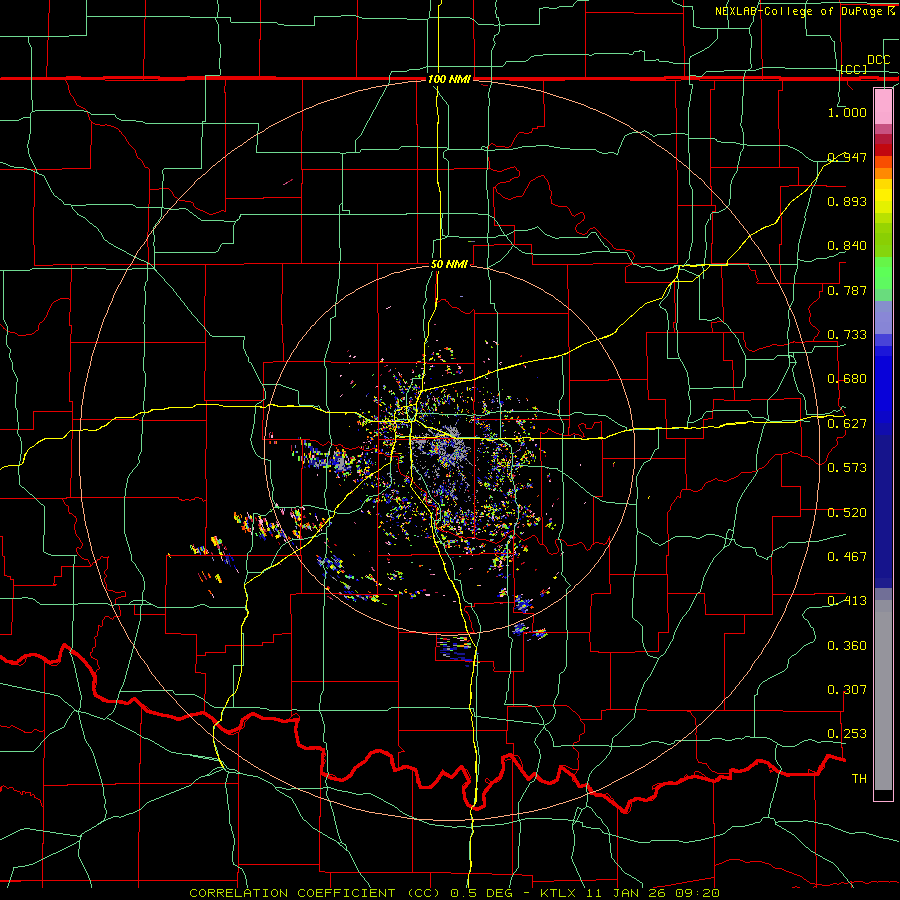The image size is (900, 900).
Task: Click the bright green segment of the color scale
Action: pyautogui.click(x=883, y=273)
